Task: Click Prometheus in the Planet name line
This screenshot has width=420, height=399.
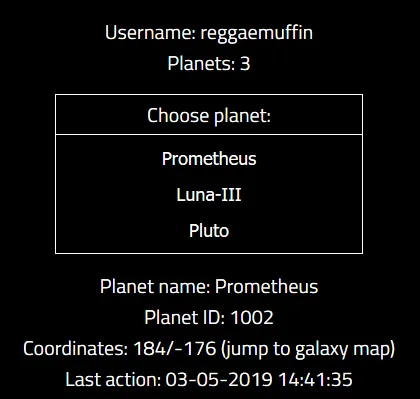Action: coord(266,287)
